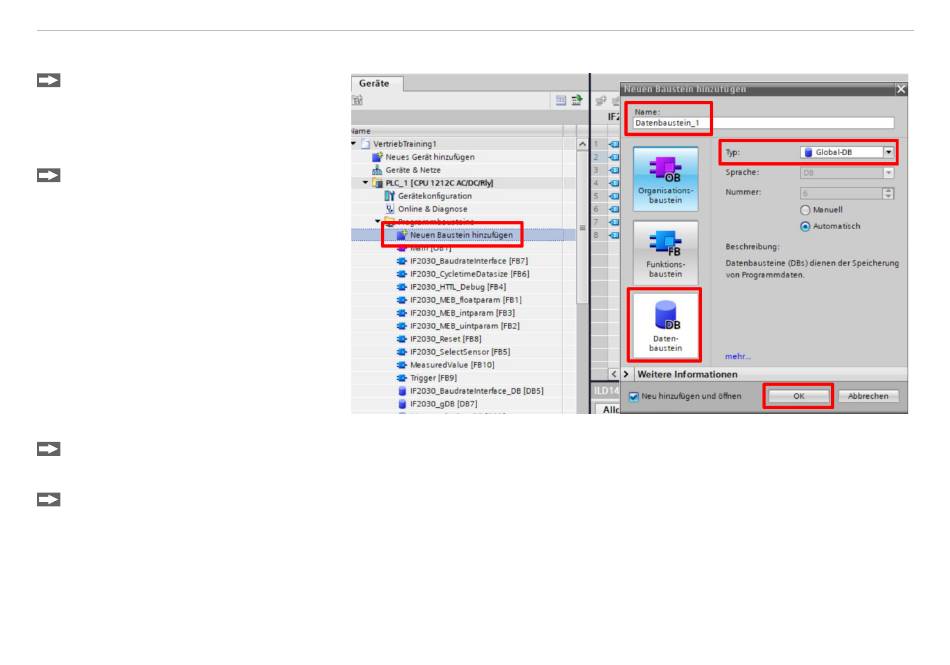Choose the Organisationsbaustein (OB) block type
The image size is (950, 665).
pyautogui.click(x=665, y=179)
